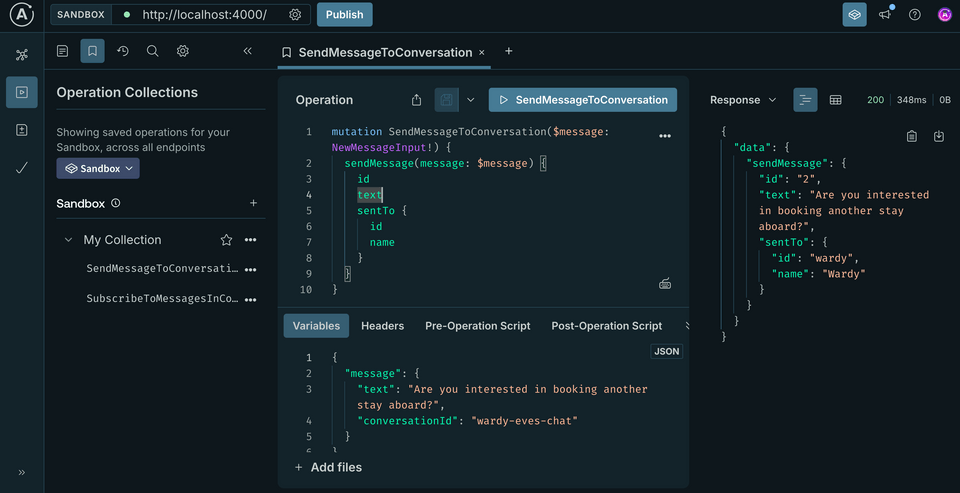Open saved SubscribeToMessagesInConversation operation
The height and width of the screenshot is (493, 960).
[x=162, y=299]
